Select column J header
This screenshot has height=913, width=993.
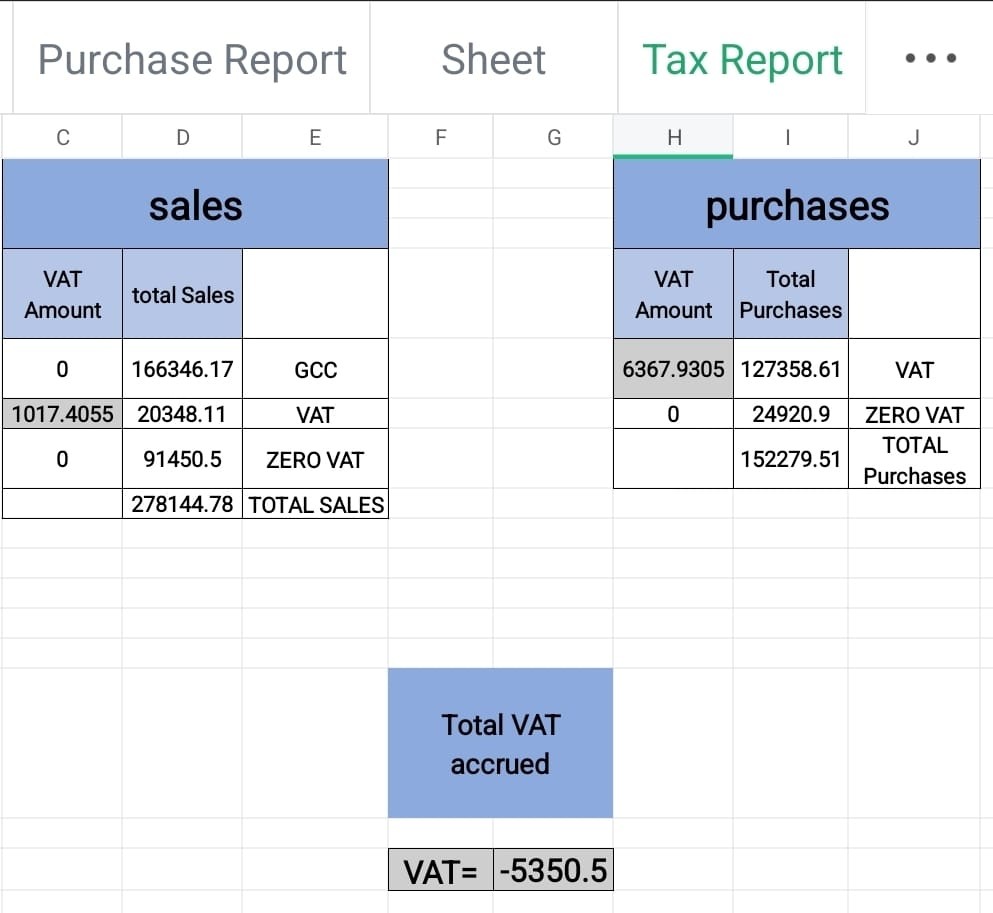(x=913, y=138)
